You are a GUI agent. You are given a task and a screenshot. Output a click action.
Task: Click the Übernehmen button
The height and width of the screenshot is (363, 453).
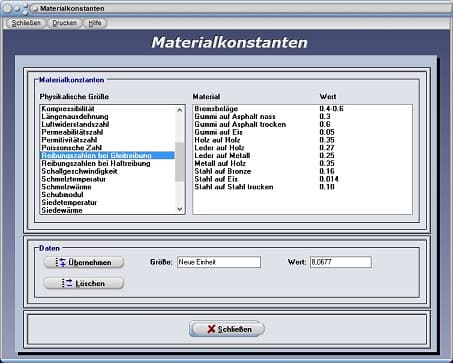[84, 262]
